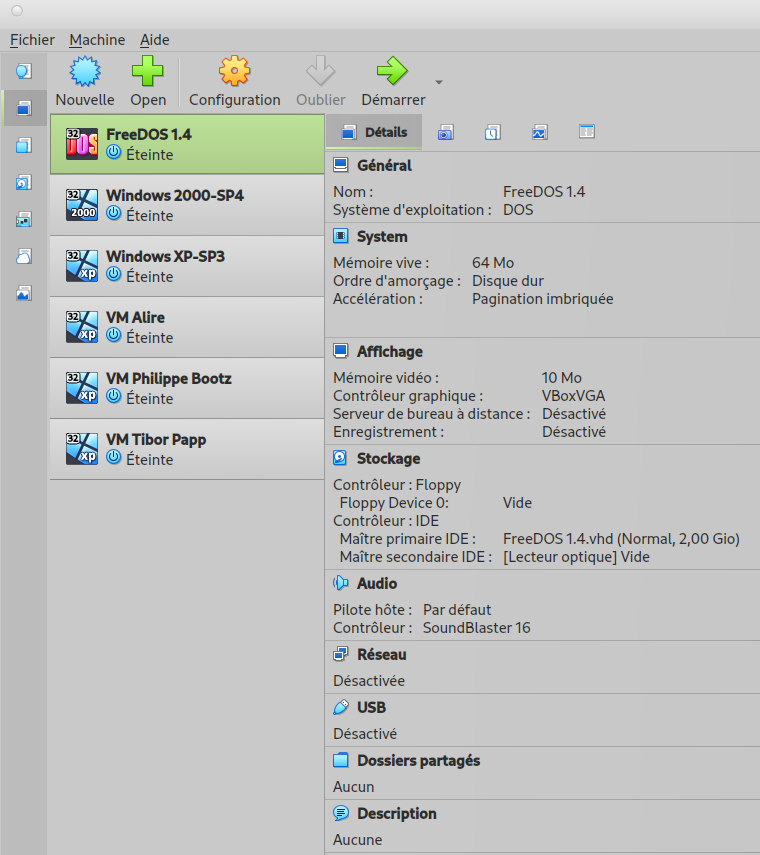
Task: Open the Cloud tool in left sidebar
Action: click(x=24, y=256)
